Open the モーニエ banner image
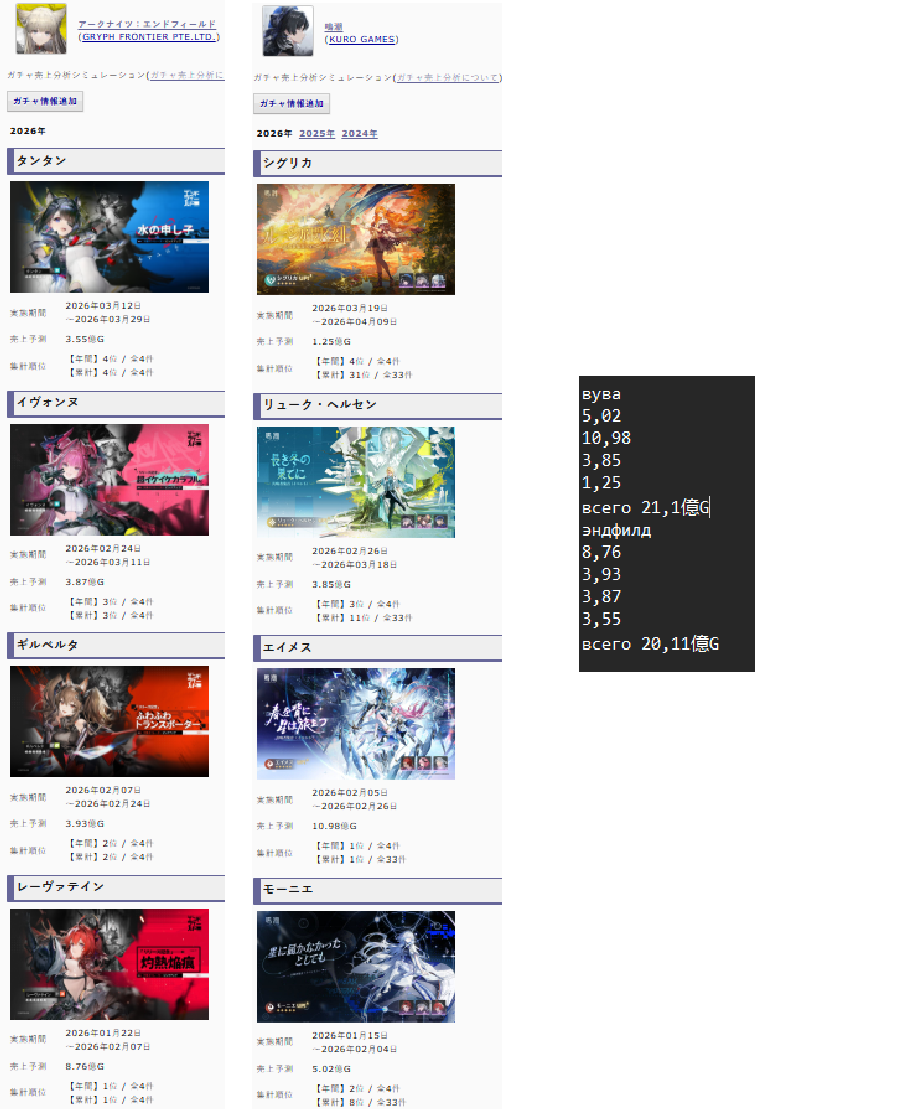 [356, 967]
